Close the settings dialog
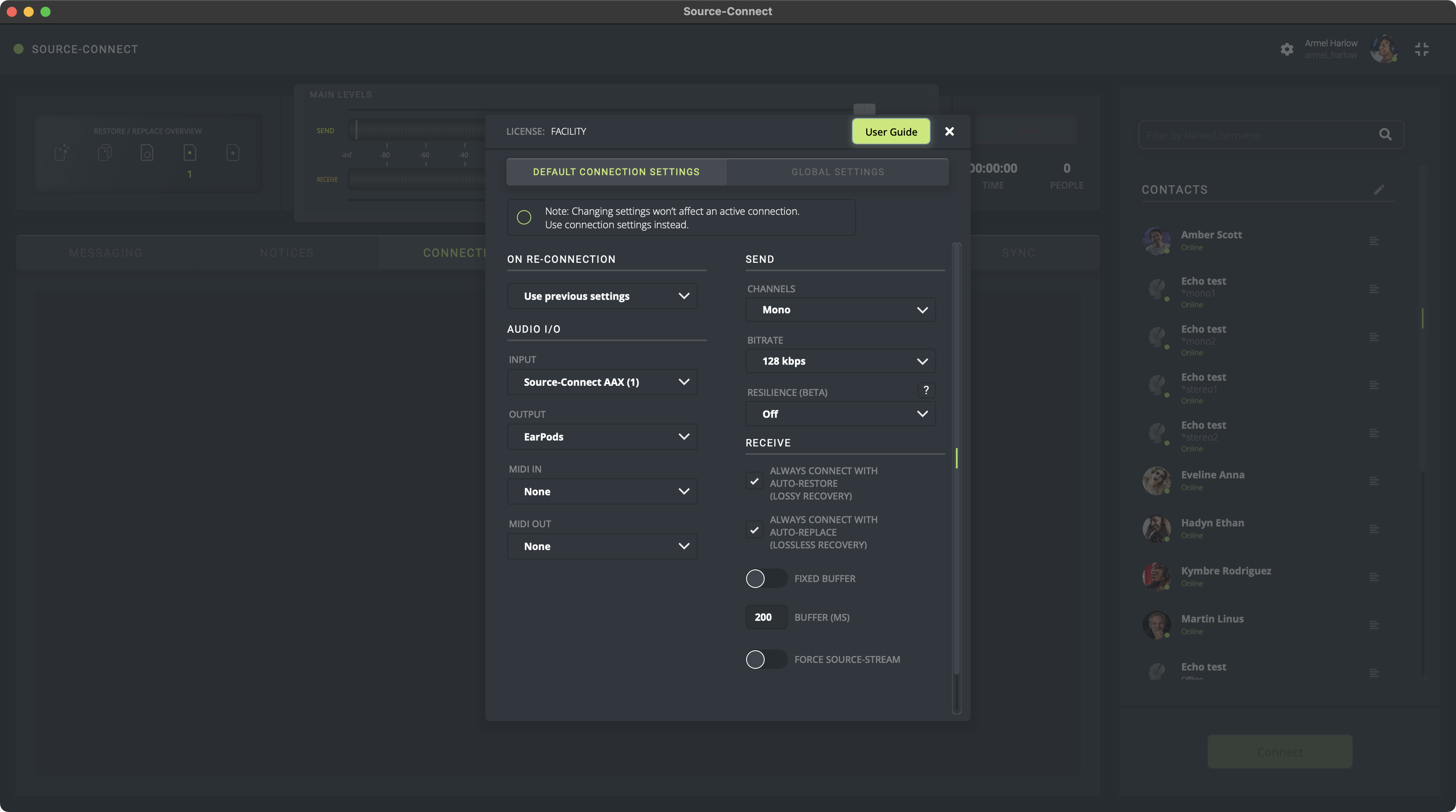Screen dimensions: 1456x812 pyautogui.click(x=950, y=132)
